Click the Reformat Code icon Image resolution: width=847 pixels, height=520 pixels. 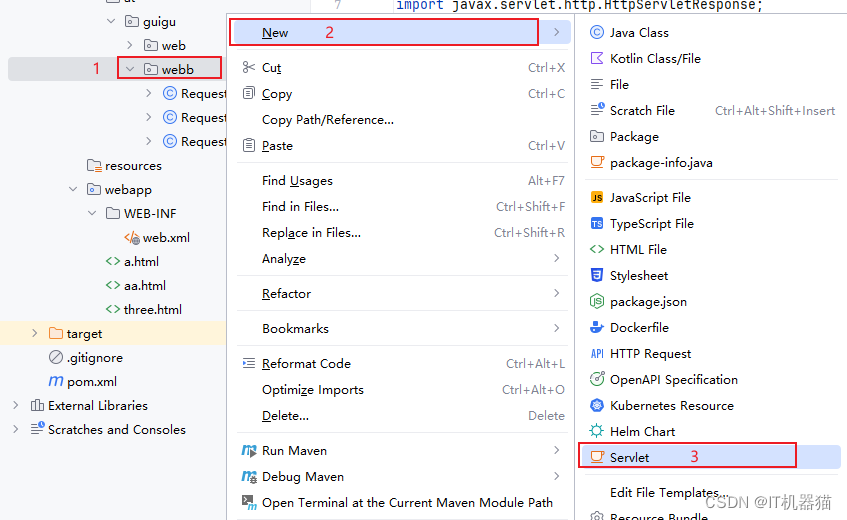tap(248, 363)
